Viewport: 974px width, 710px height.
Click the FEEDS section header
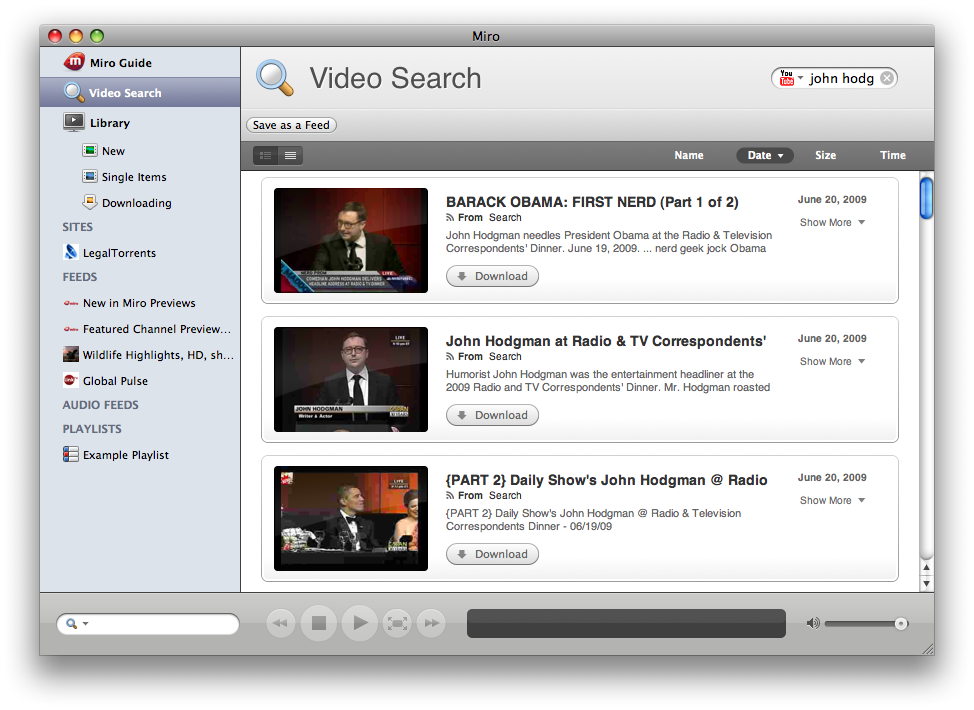80,277
